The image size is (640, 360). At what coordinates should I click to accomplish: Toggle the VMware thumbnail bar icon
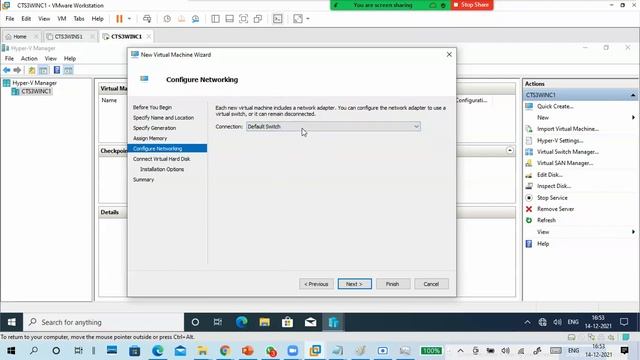point(229,19)
